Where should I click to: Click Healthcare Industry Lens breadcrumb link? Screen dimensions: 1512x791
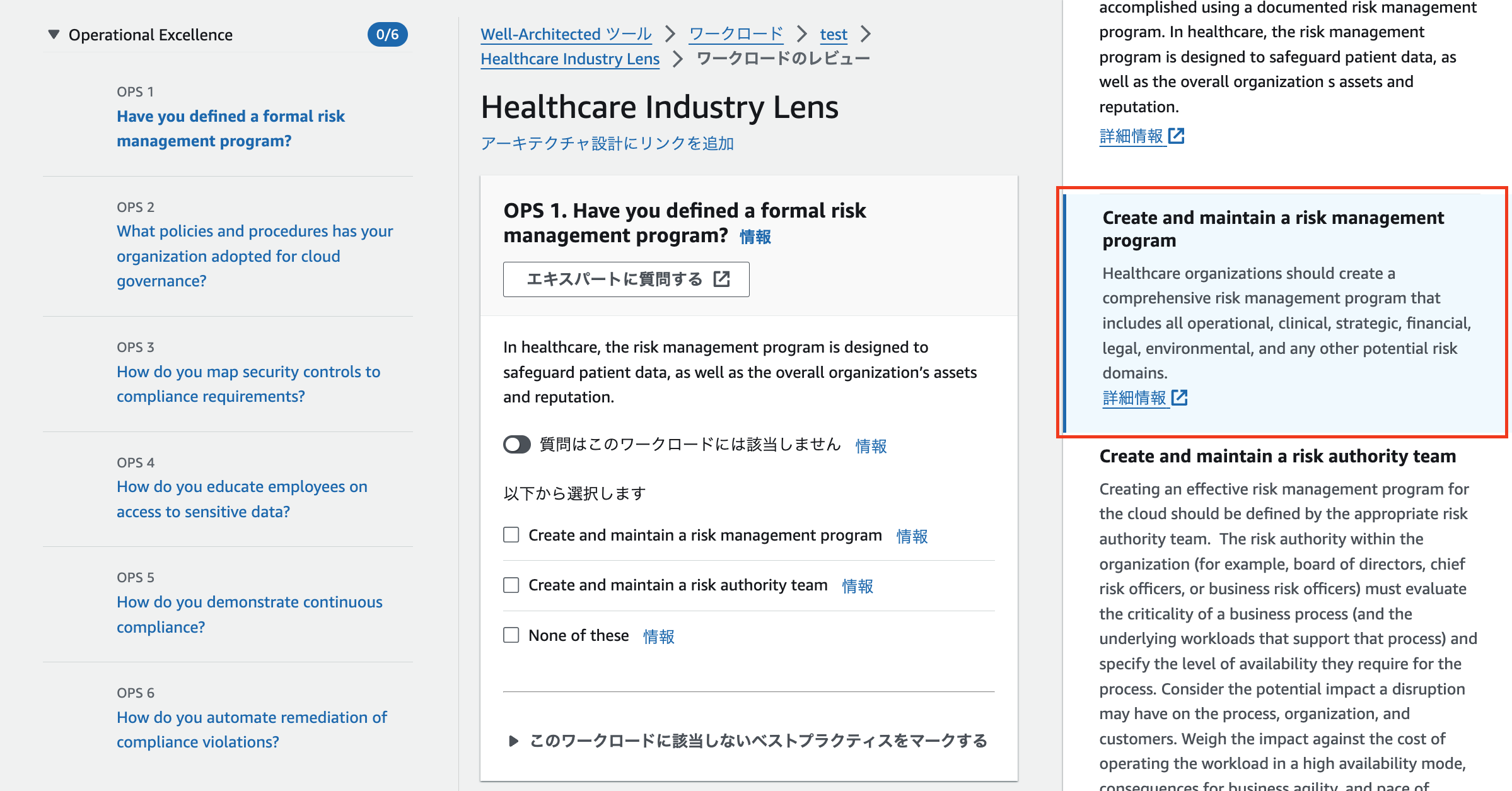pyautogui.click(x=569, y=59)
